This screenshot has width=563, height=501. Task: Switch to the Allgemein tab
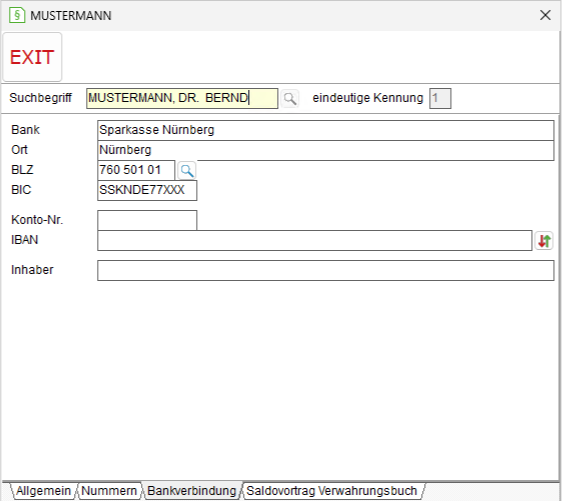[x=43, y=491]
